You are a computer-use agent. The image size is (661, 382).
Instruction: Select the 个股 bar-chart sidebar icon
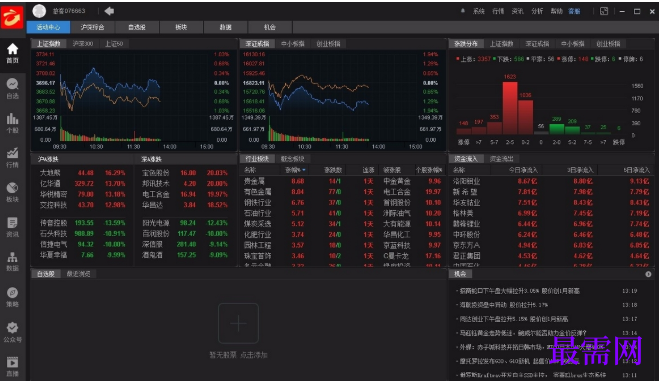coord(12,123)
